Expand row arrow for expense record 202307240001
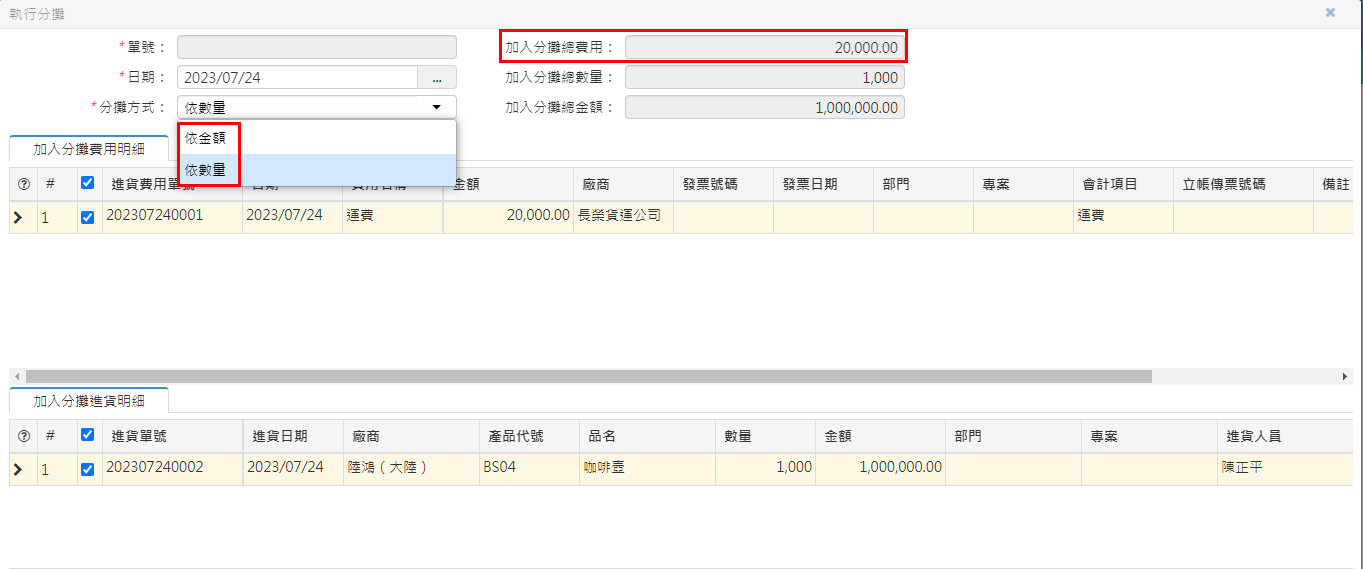 click(x=18, y=217)
